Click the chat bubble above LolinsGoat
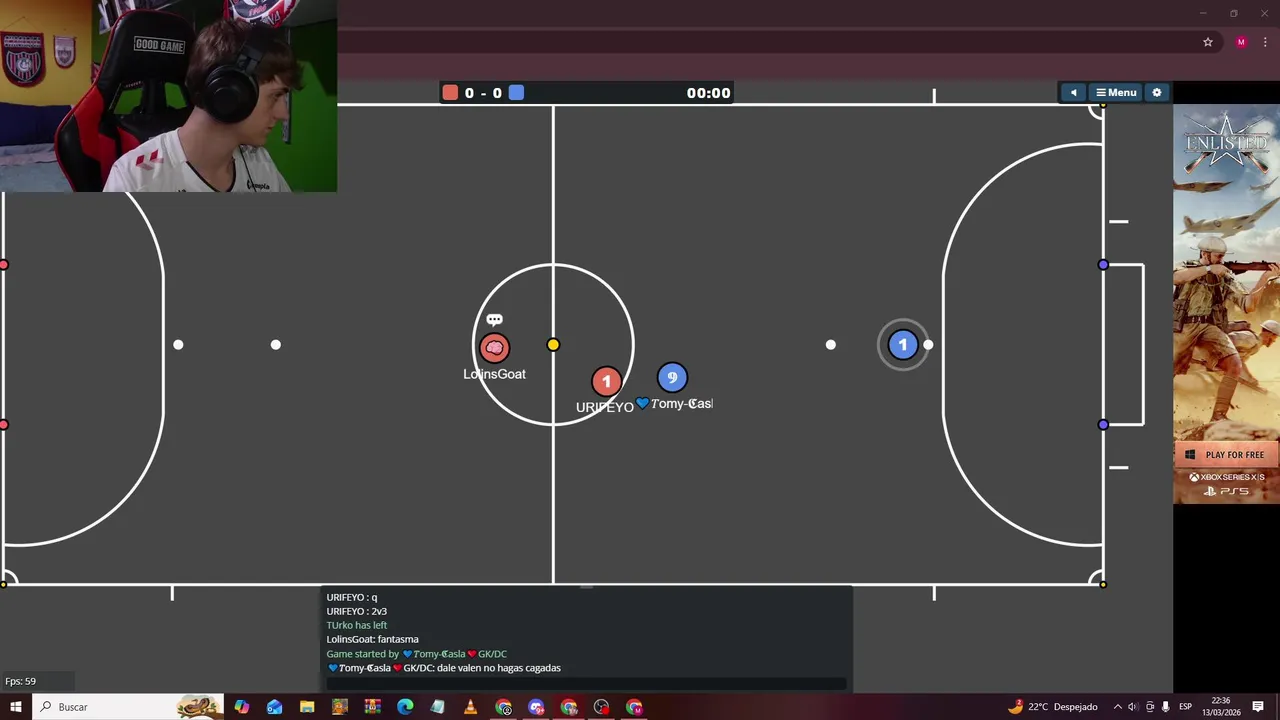 tap(494, 320)
